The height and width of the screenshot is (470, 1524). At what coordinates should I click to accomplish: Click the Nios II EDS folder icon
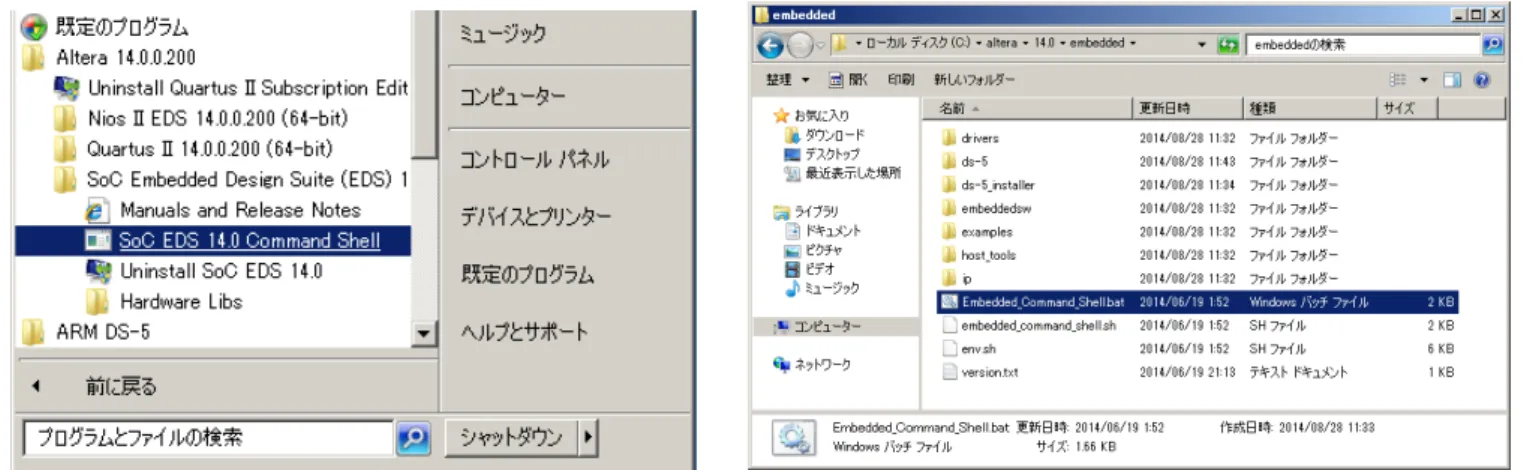[66, 119]
